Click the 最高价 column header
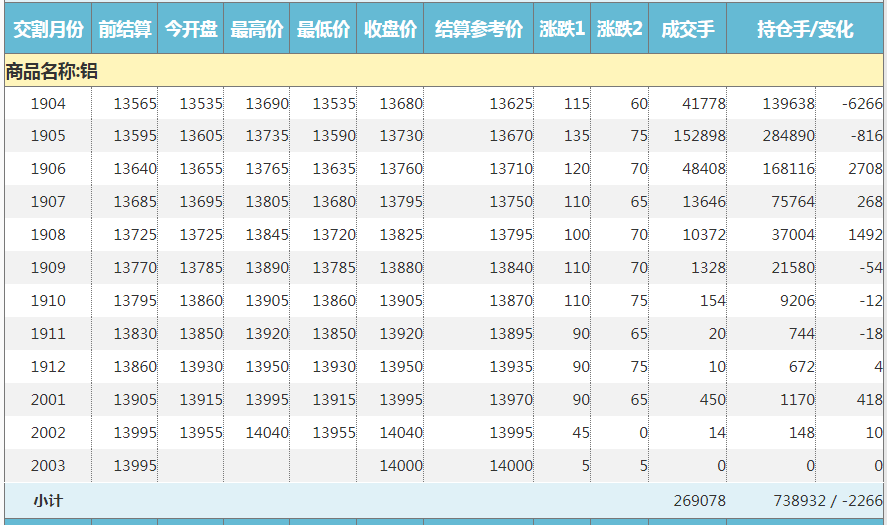The width and height of the screenshot is (887, 525). coord(257,30)
